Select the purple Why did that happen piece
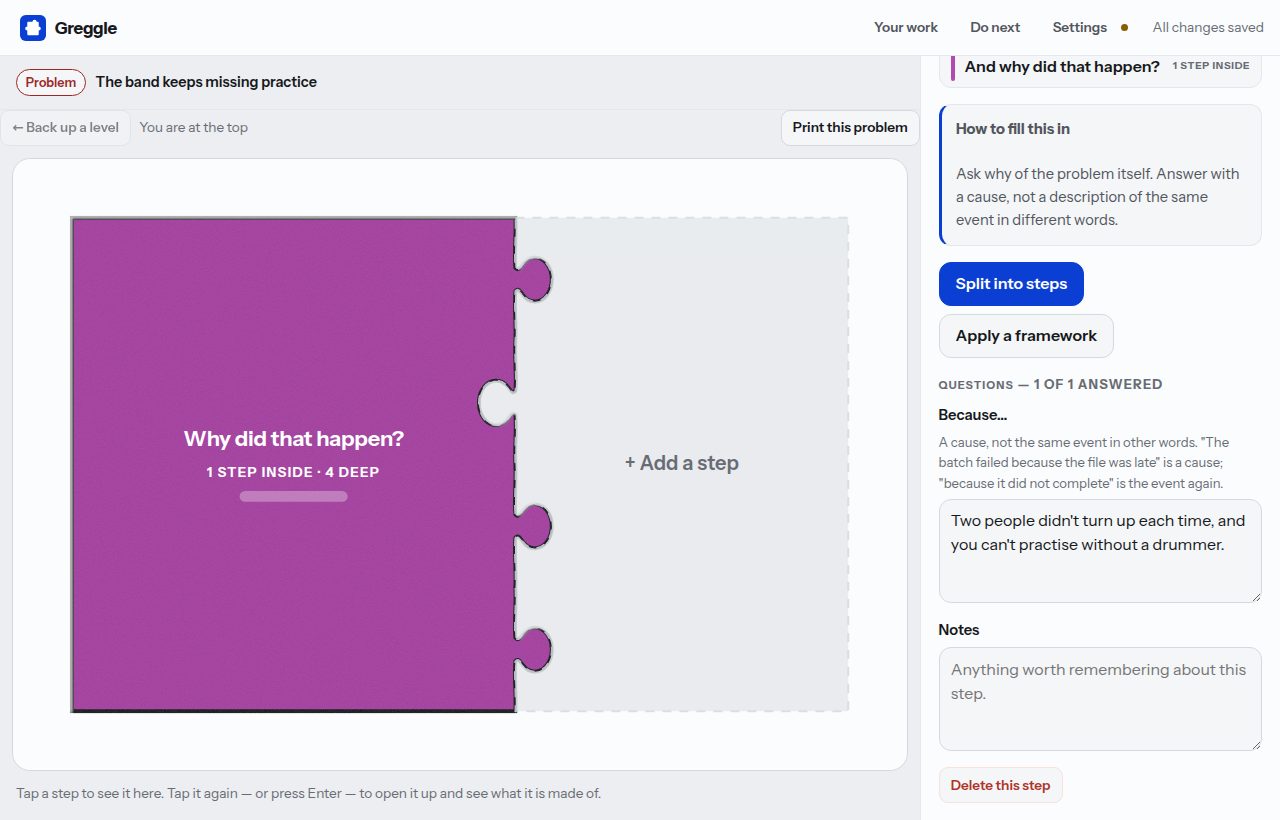Image resolution: width=1280 pixels, height=820 pixels. 294,464
